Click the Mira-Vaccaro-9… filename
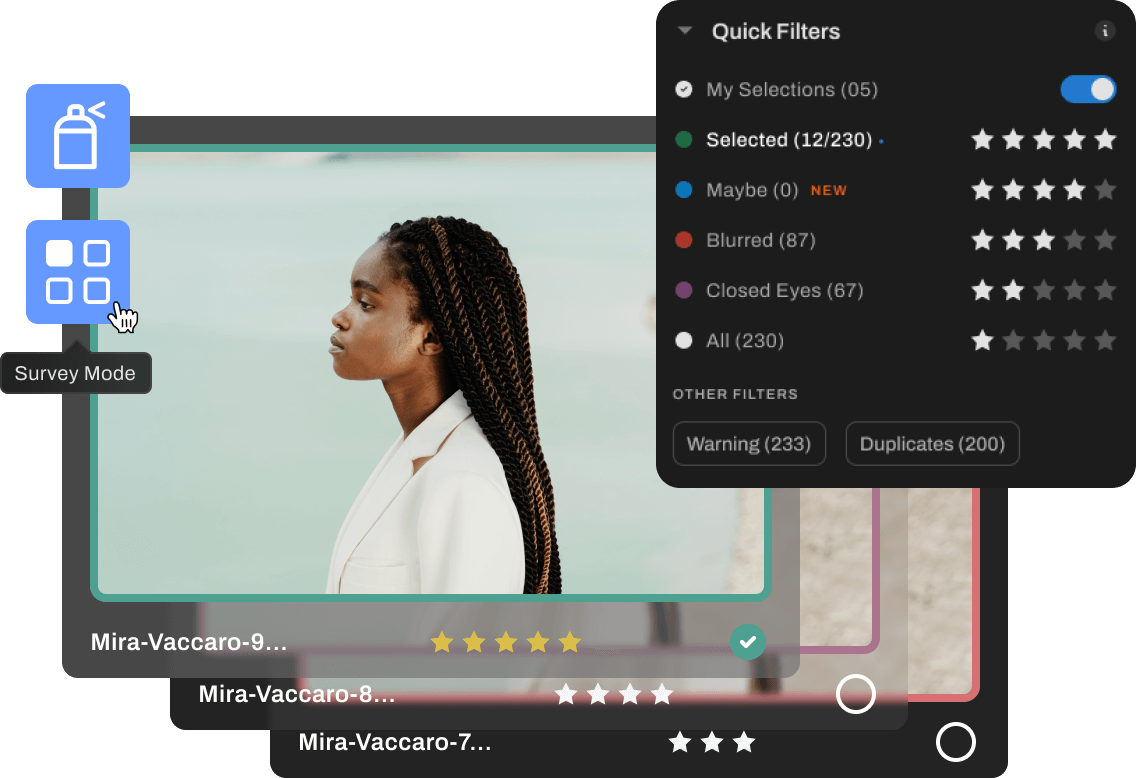 click(189, 642)
